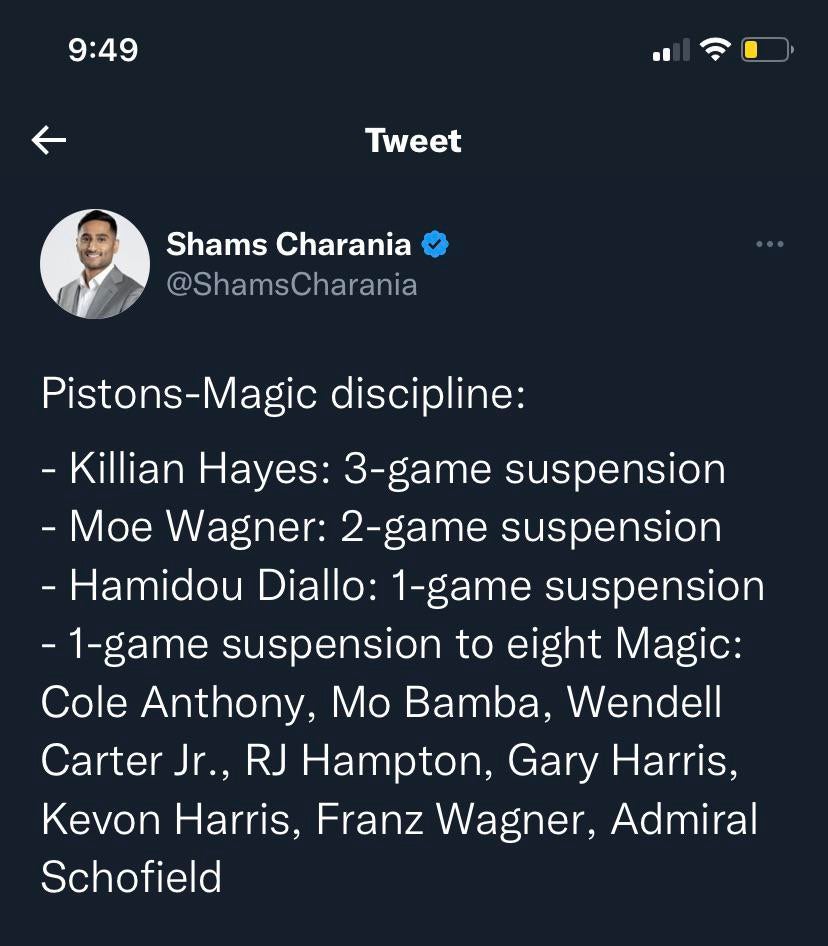Tap the word Schofield in the tweet
This screenshot has height=946, width=828.
131,878
